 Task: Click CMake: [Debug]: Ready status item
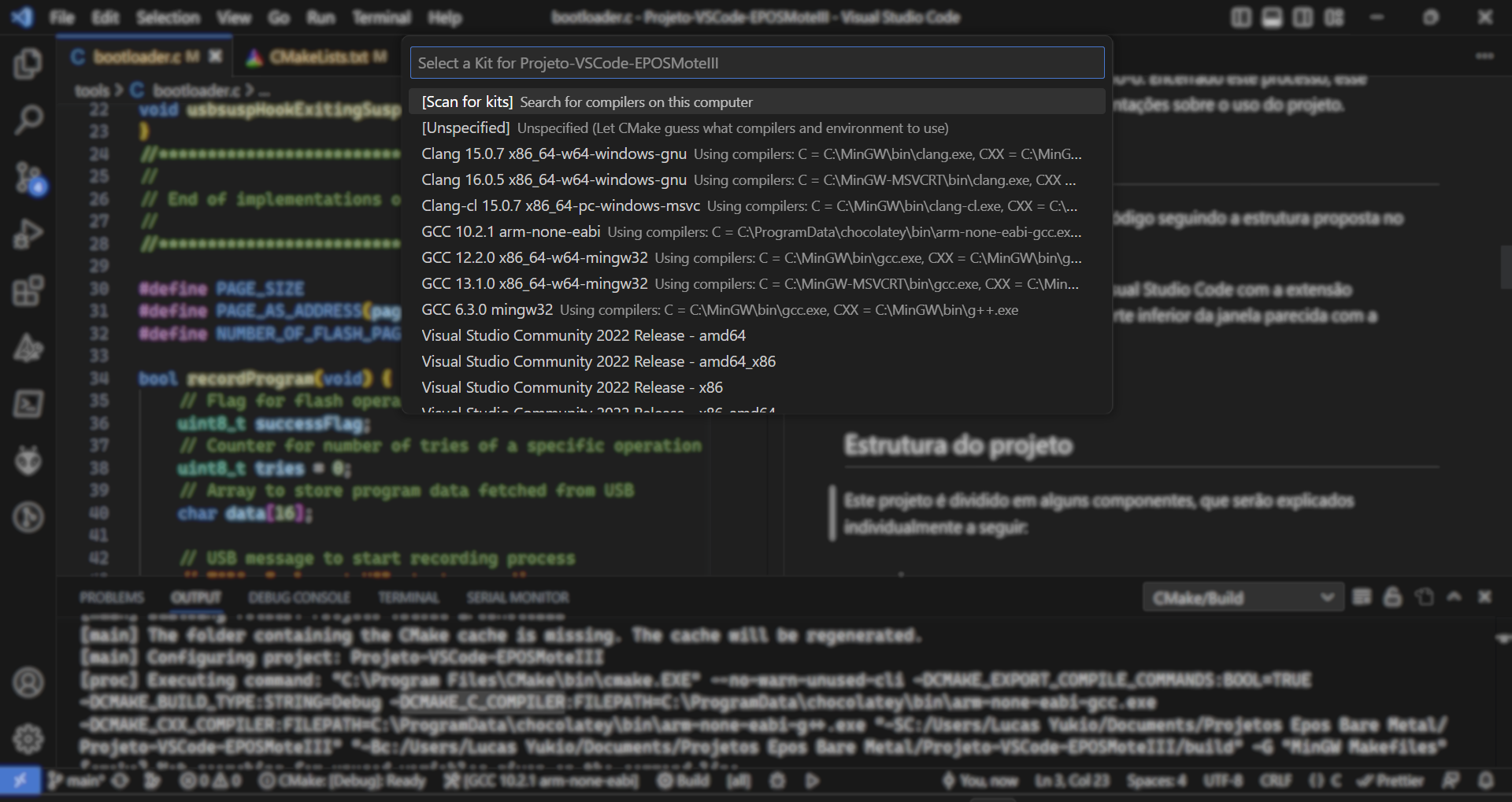tap(343, 781)
